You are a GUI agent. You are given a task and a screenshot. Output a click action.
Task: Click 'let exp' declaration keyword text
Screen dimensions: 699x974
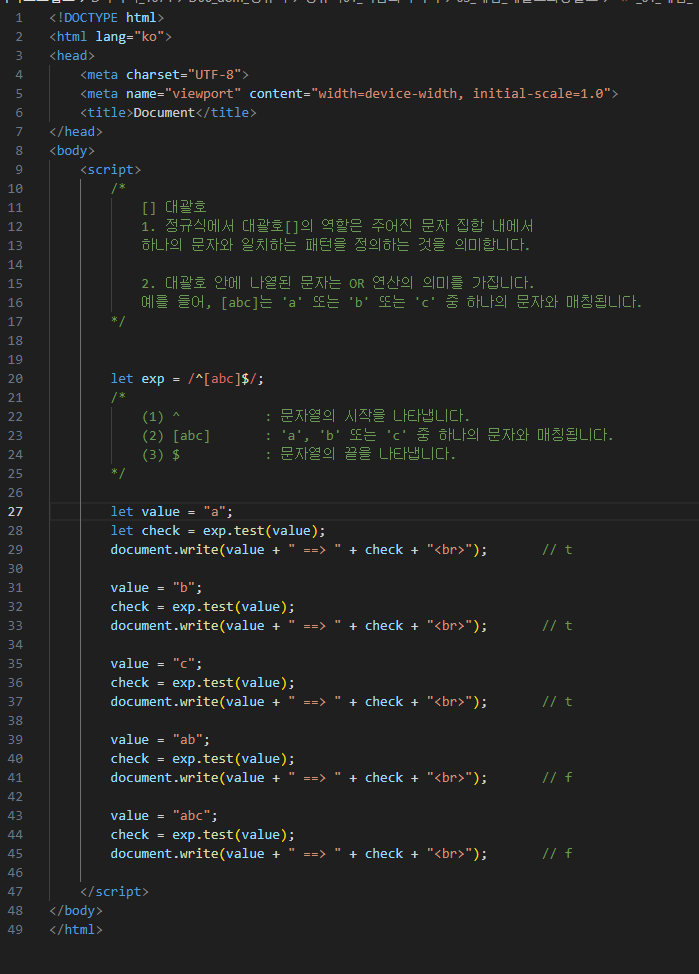coord(137,379)
